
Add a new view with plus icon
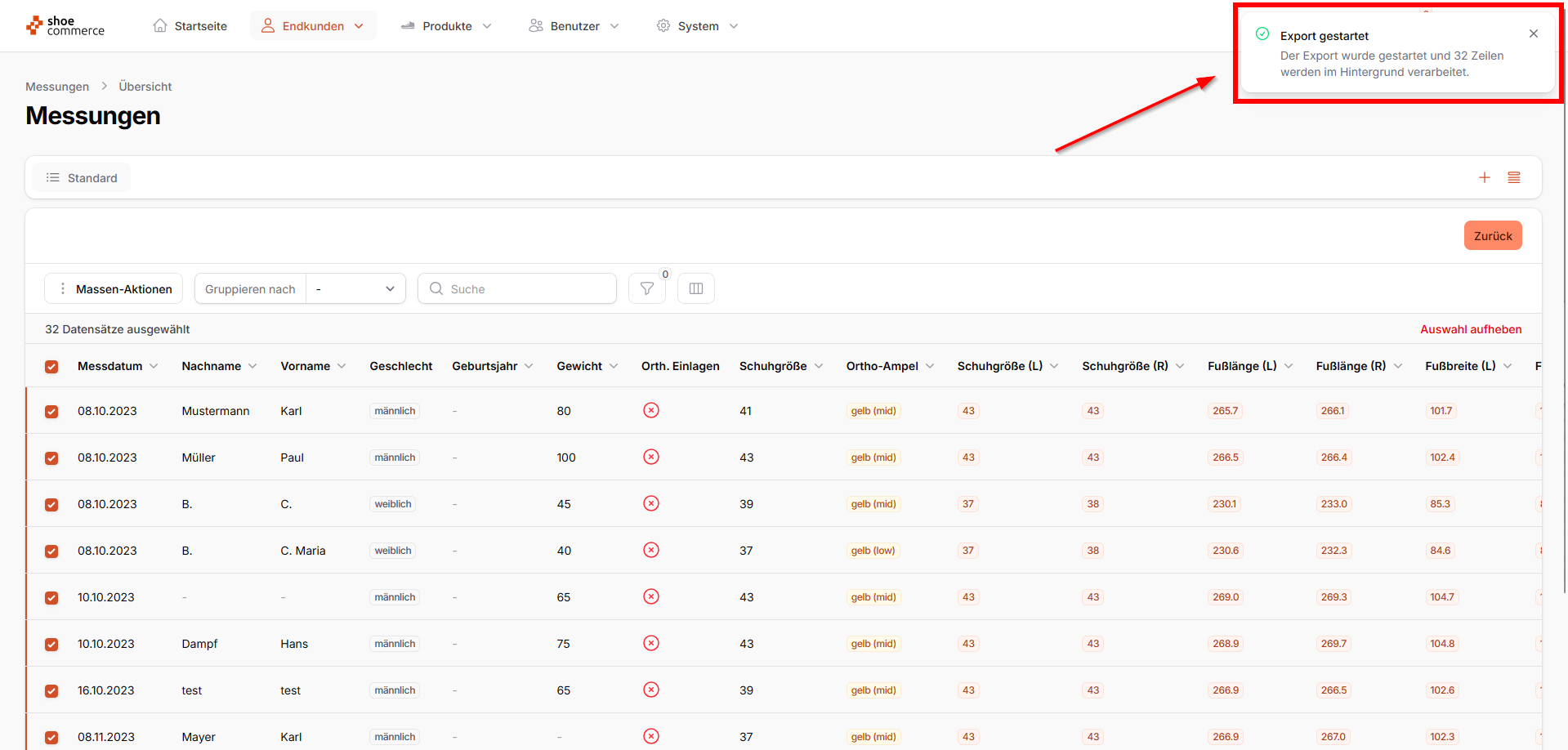(x=1484, y=177)
